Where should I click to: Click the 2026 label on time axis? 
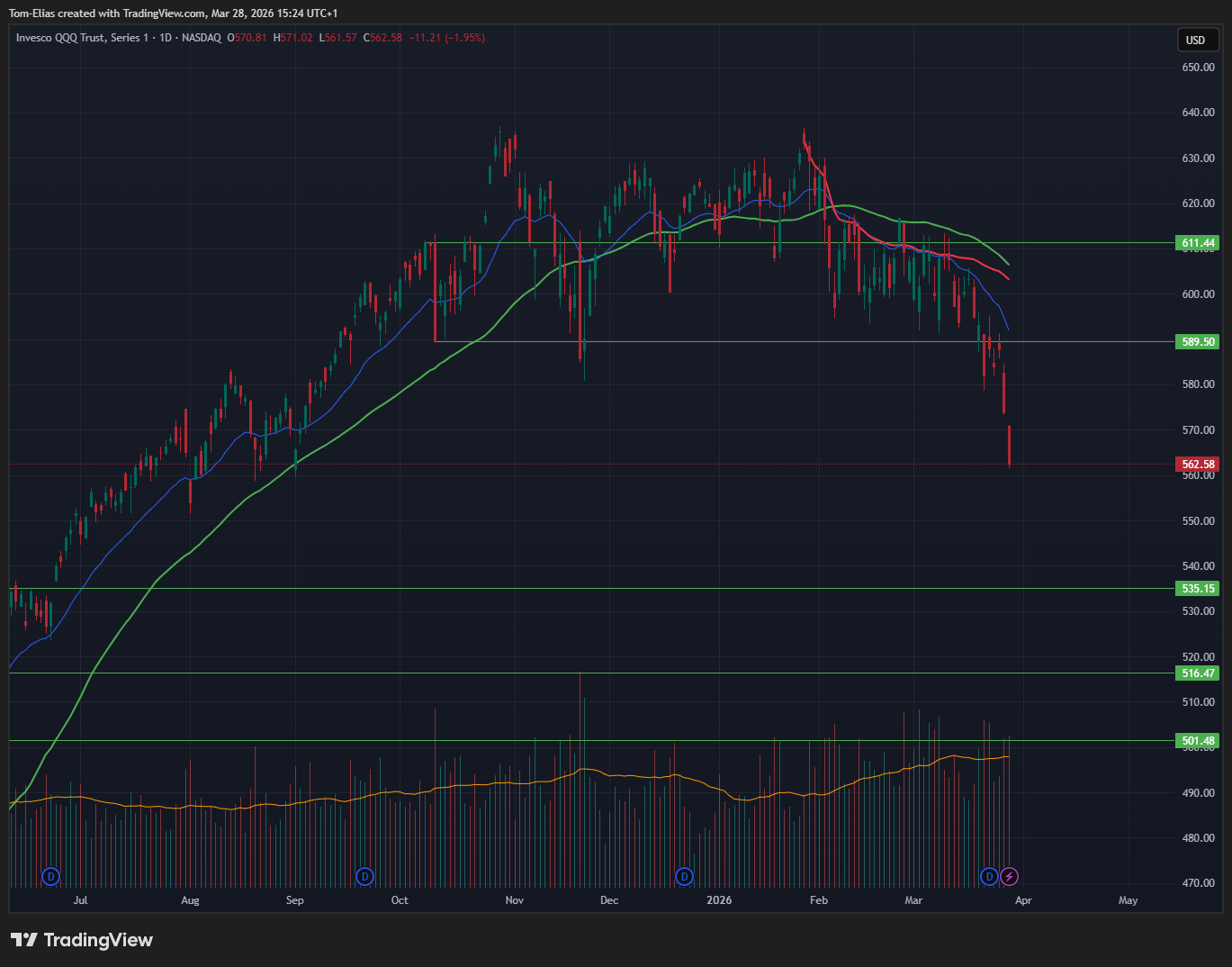click(x=719, y=900)
